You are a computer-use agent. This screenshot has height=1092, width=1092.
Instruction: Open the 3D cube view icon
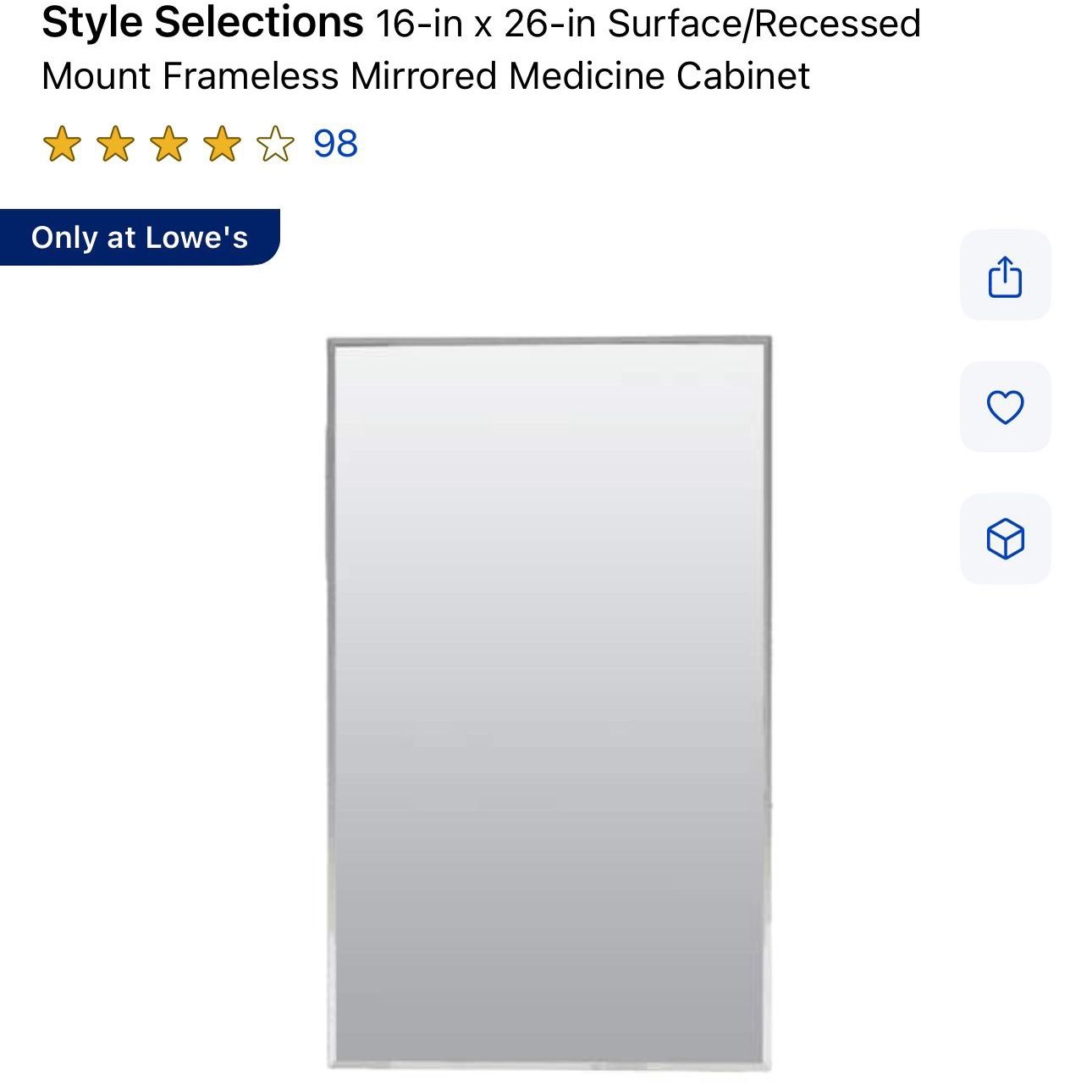pyautogui.click(x=1005, y=538)
